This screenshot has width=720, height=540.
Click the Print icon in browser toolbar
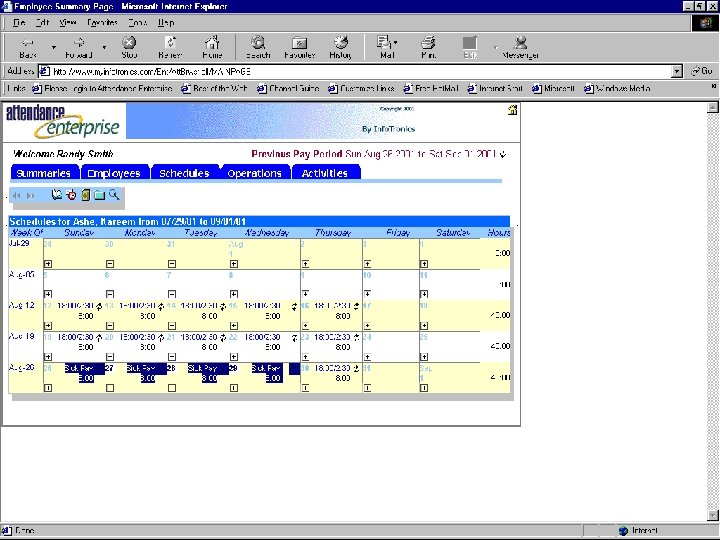pyautogui.click(x=428, y=47)
